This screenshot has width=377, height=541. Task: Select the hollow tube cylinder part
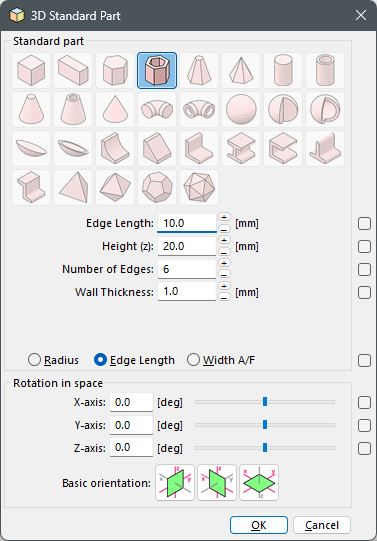325,70
